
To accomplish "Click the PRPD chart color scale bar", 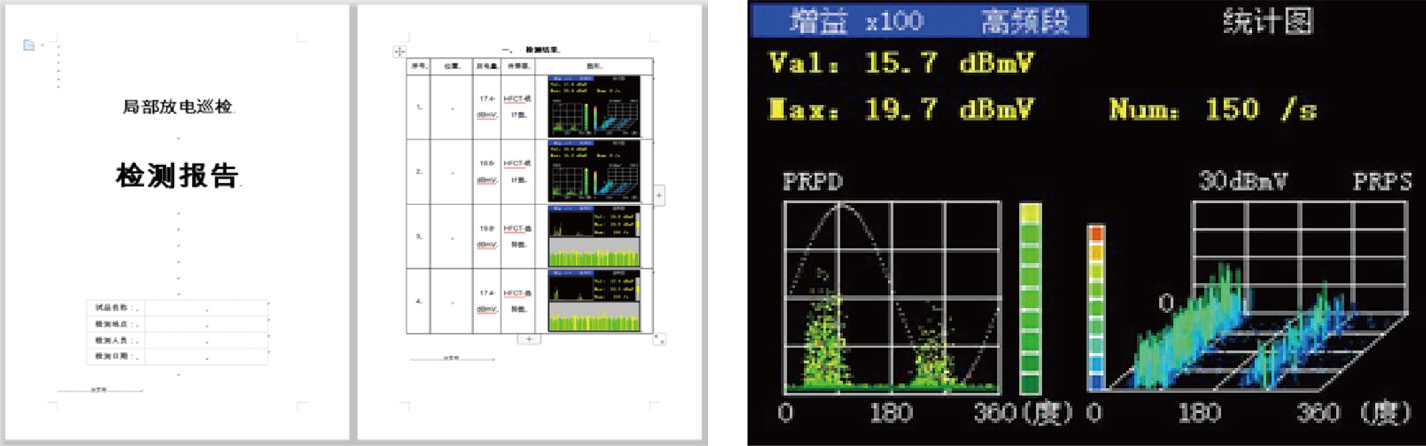I will click(x=1031, y=298).
